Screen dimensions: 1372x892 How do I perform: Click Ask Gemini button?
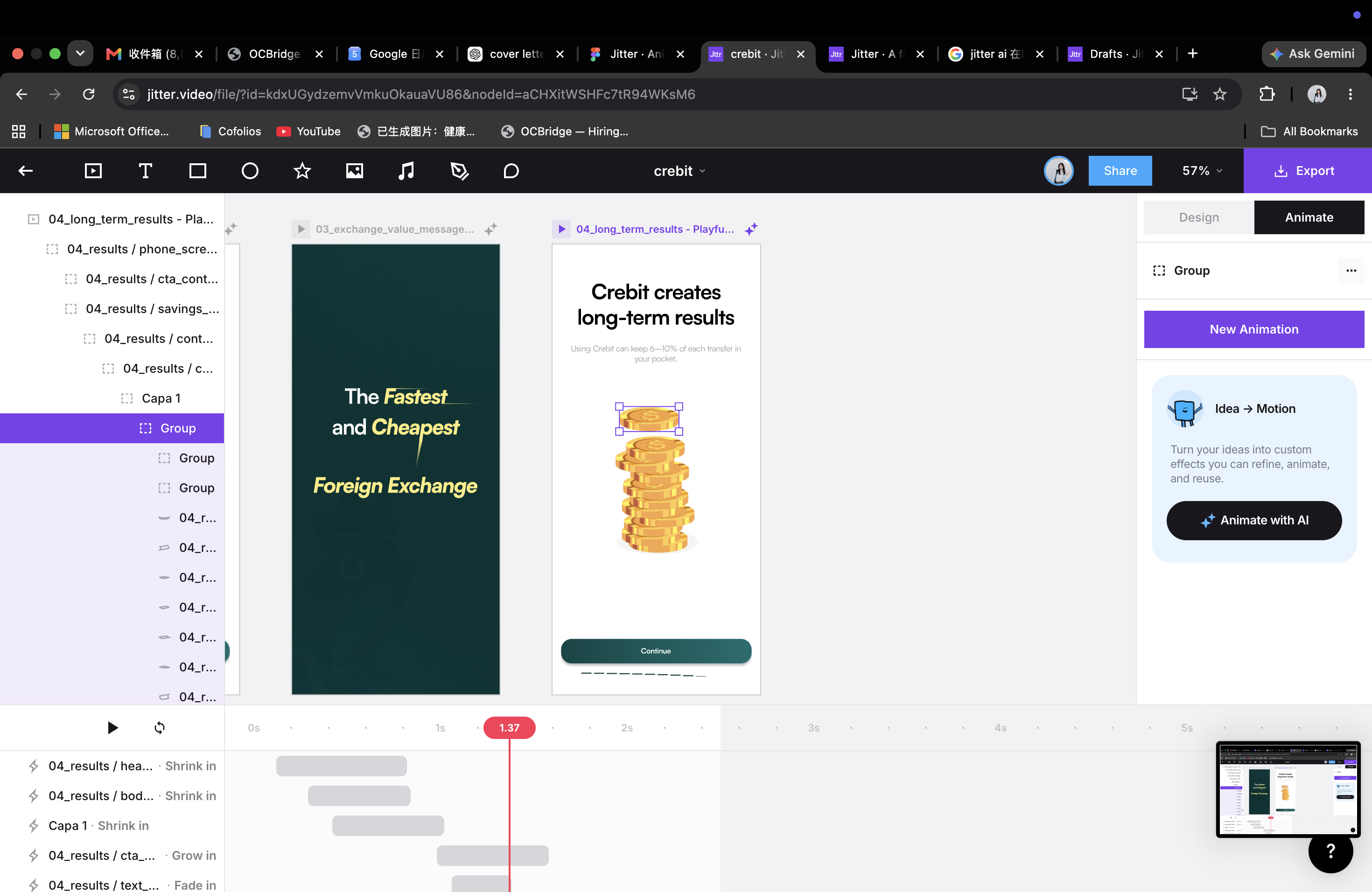[x=1313, y=54]
